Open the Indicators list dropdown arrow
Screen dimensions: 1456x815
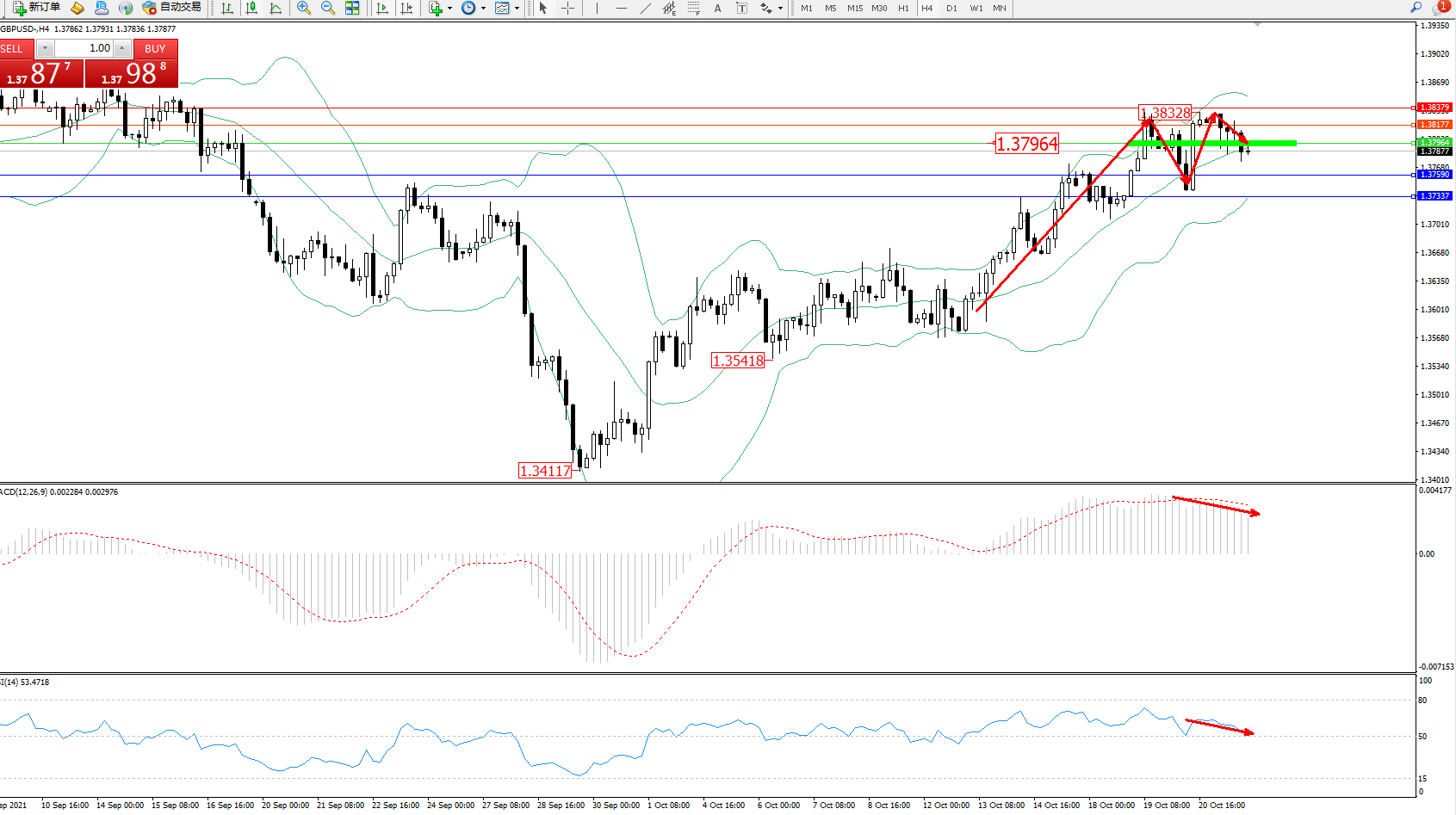449,8
